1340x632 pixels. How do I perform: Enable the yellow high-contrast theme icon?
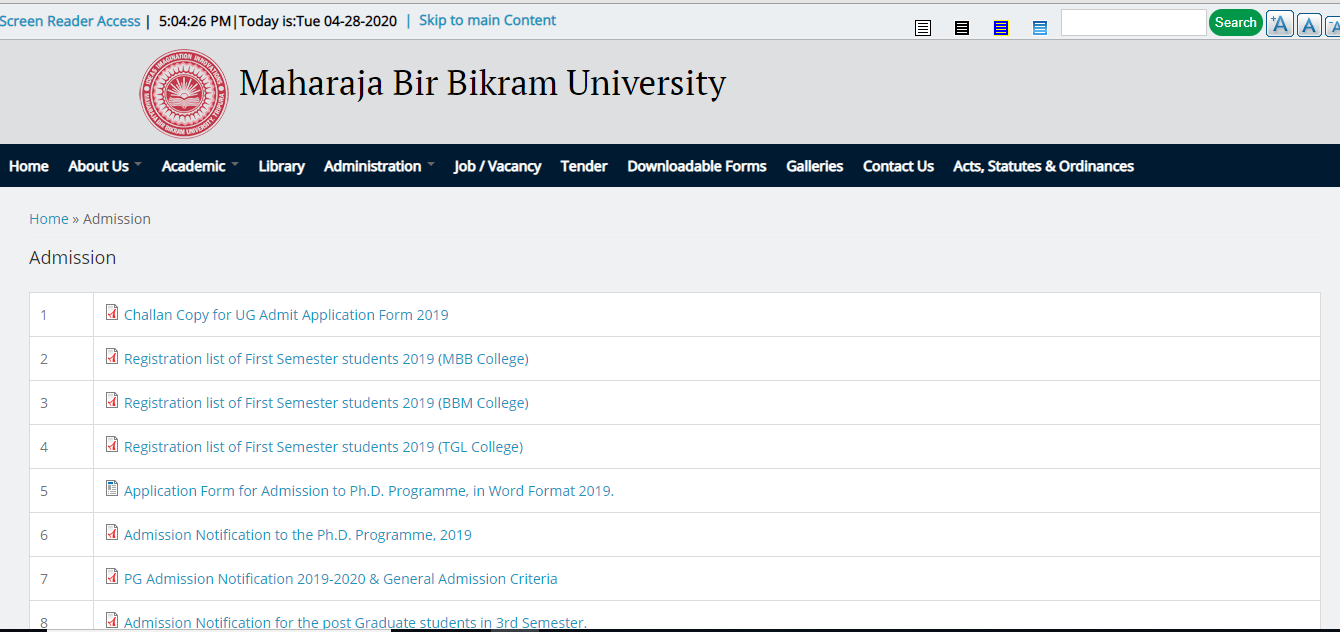tap(1000, 27)
